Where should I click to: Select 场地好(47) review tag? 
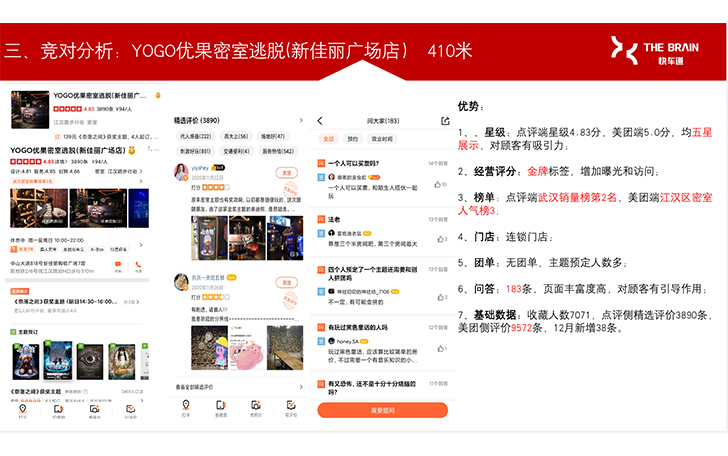(273, 136)
